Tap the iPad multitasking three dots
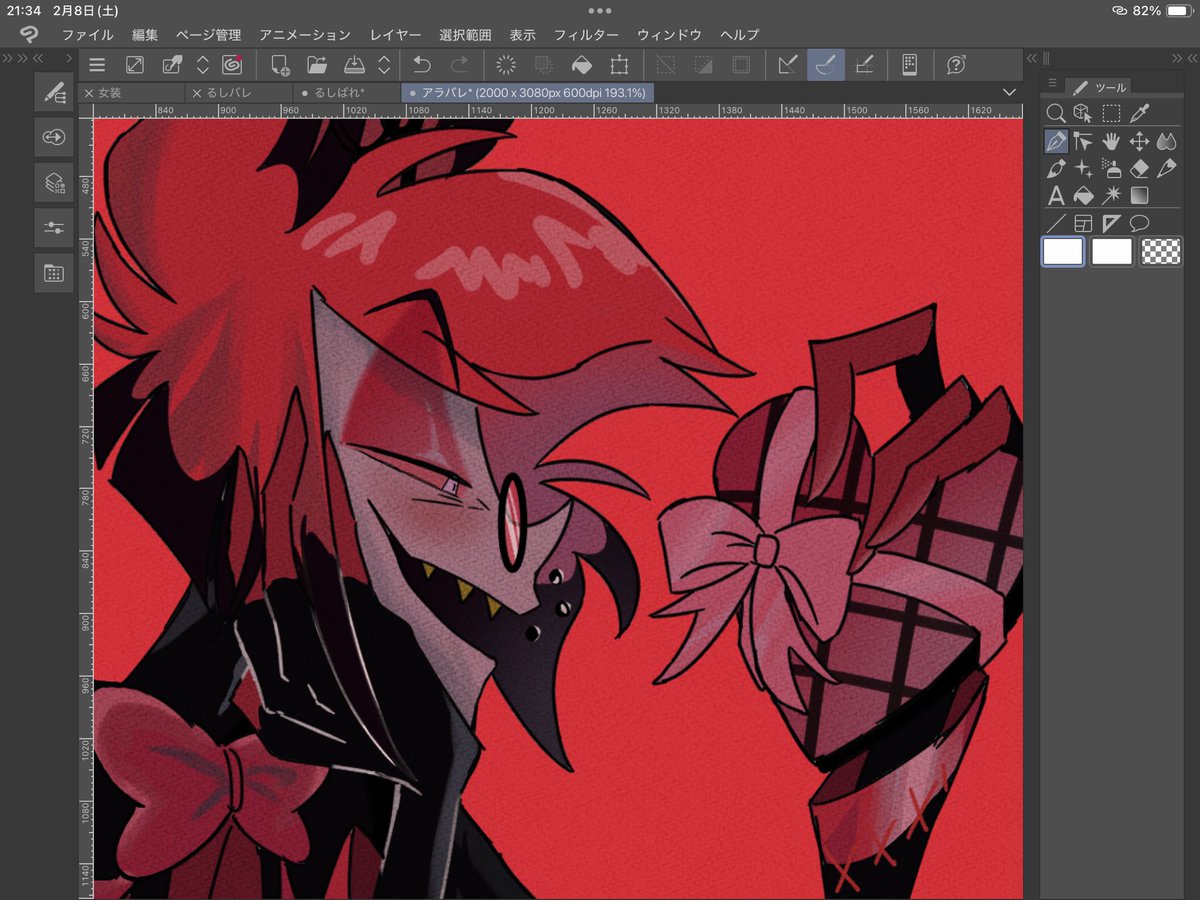 click(x=600, y=10)
